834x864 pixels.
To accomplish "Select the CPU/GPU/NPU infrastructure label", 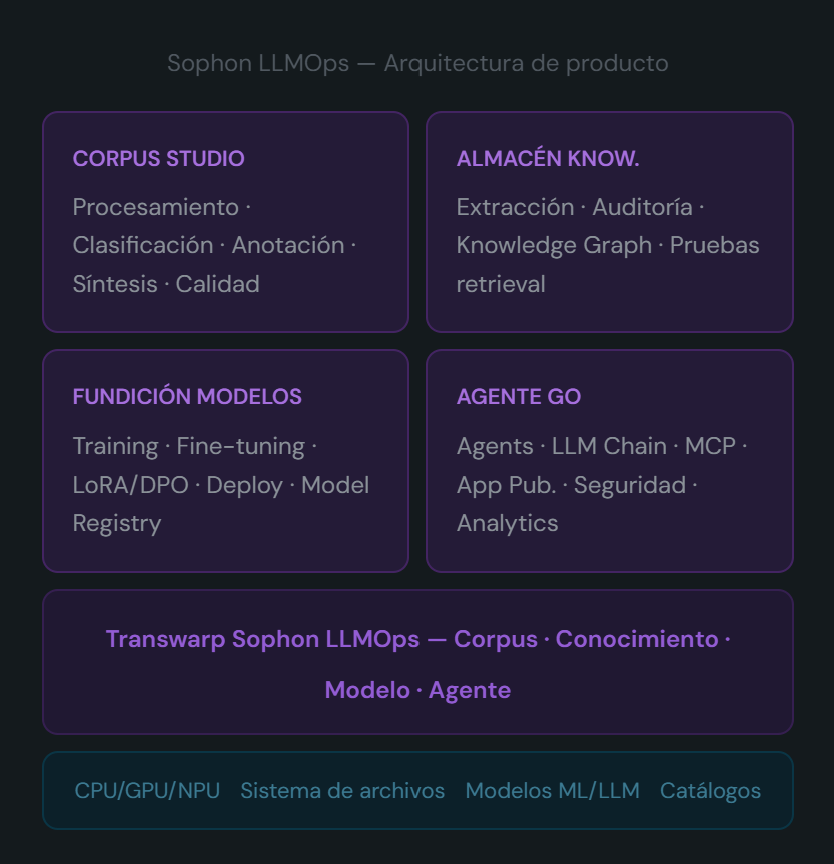I will tap(147, 791).
